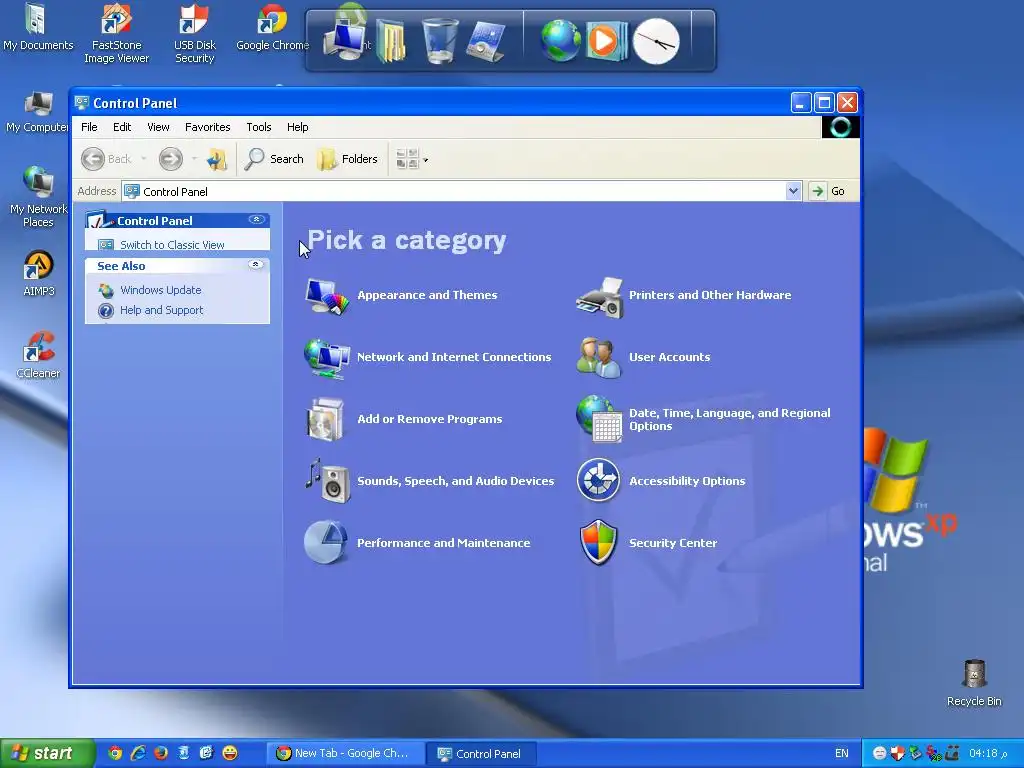
Task: Open Appearance and Themes category icon
Action: click(327, 296)
